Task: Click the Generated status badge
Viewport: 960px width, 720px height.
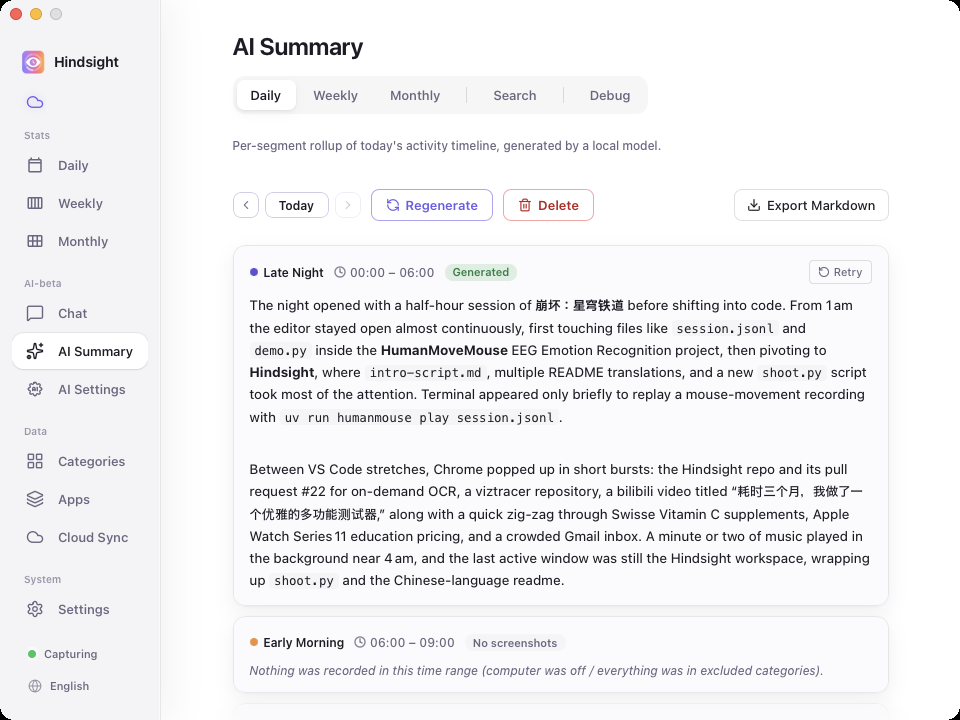Action: pyautogui.click(x=481, y=272)
